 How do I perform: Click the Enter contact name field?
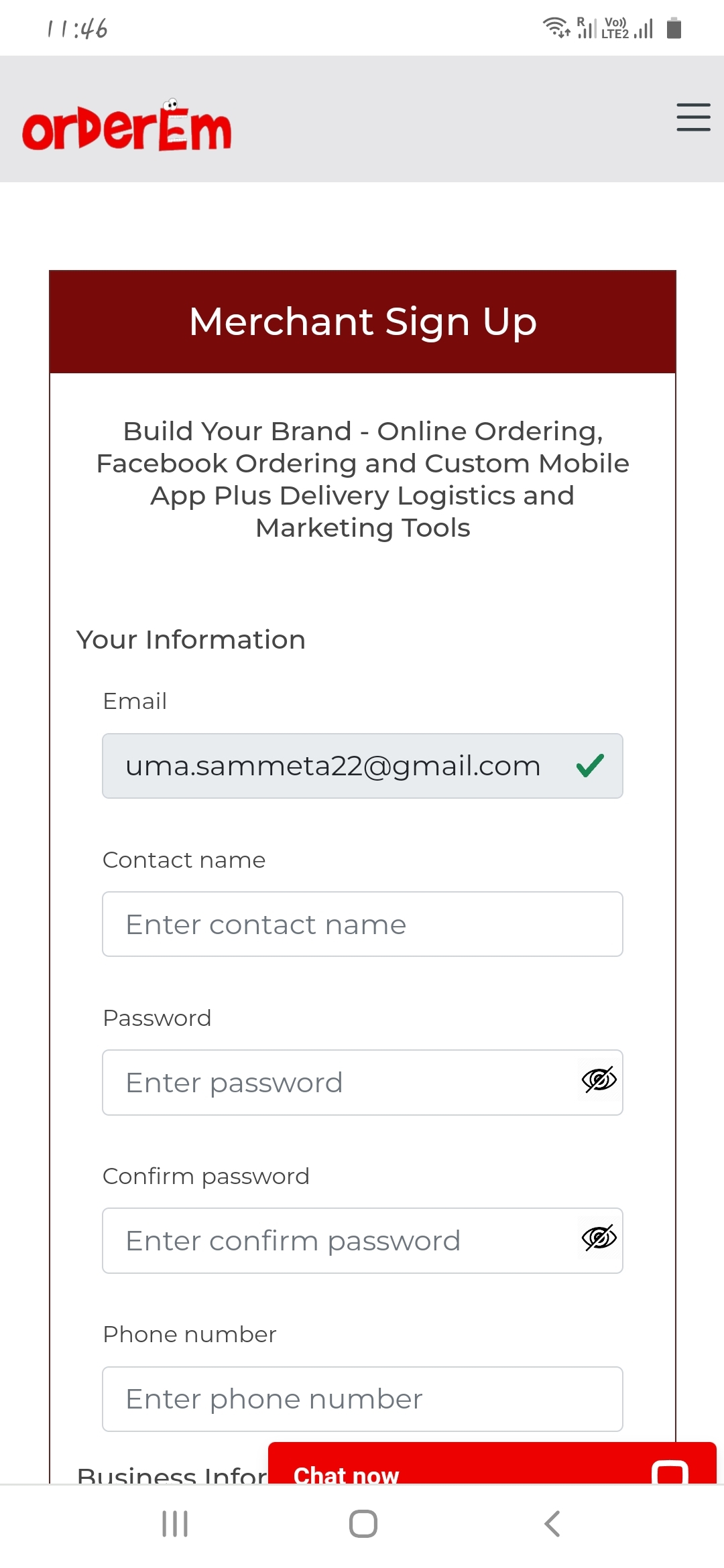(362, 924)
